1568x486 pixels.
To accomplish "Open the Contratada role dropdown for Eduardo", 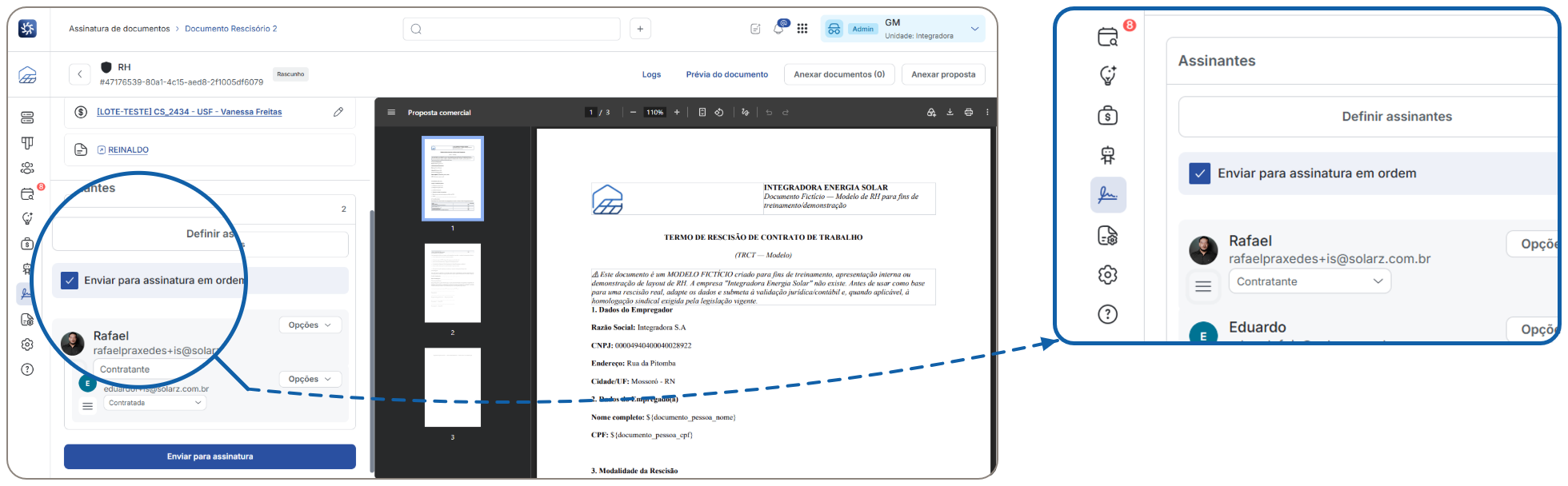I will [x=155, y=403].
